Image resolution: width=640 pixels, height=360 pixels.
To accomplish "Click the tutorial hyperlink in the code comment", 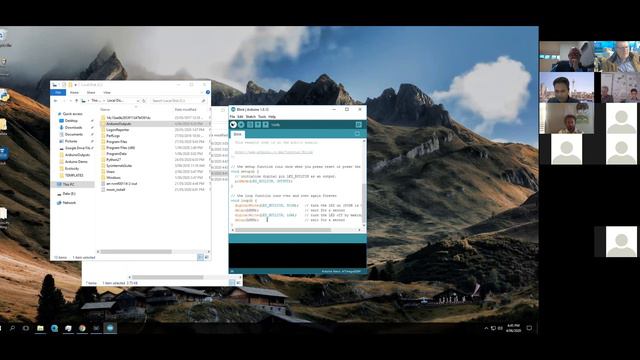I will tap(273, 152).
